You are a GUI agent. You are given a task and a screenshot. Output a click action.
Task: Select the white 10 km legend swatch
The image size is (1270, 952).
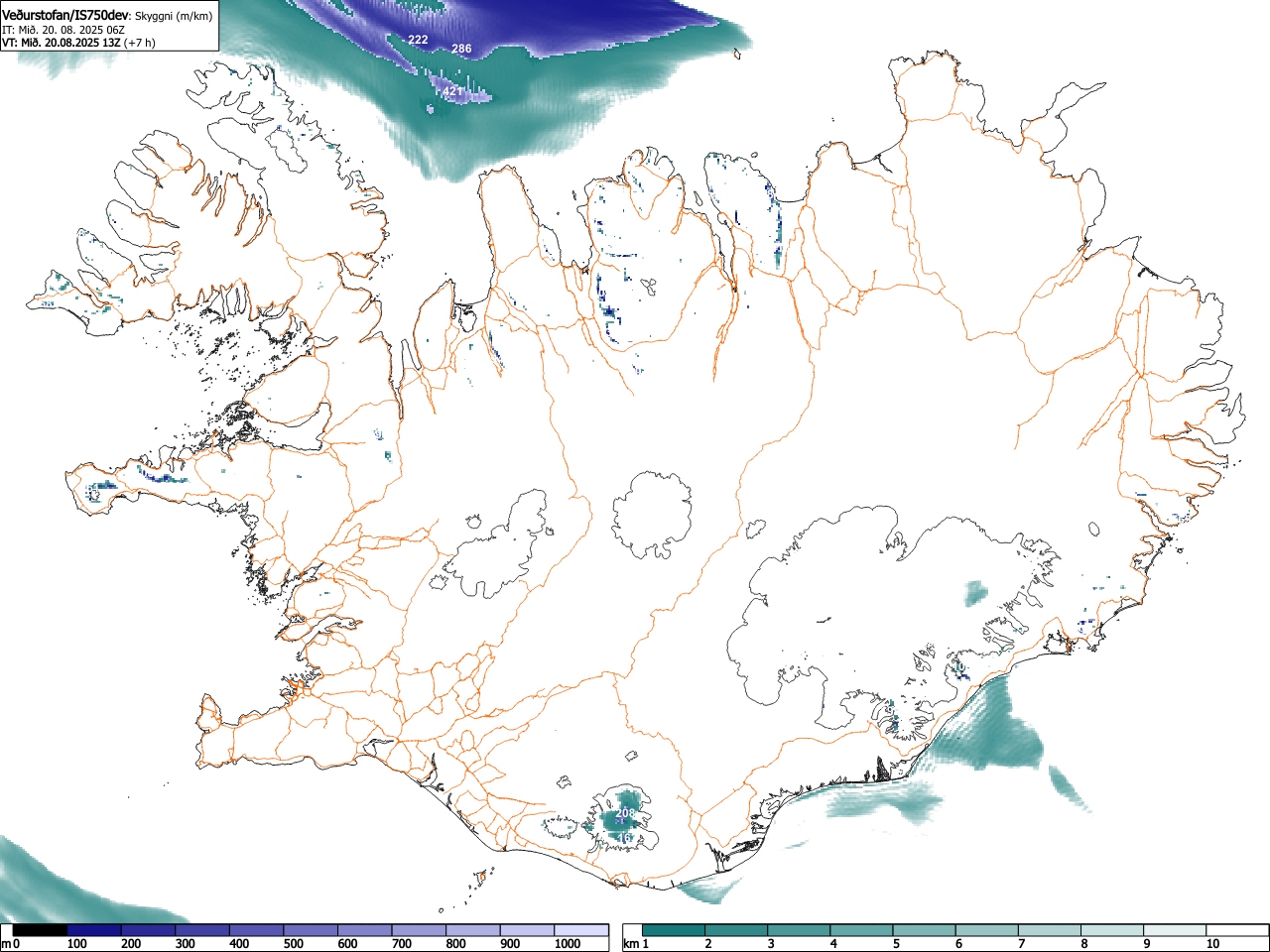1236,930
